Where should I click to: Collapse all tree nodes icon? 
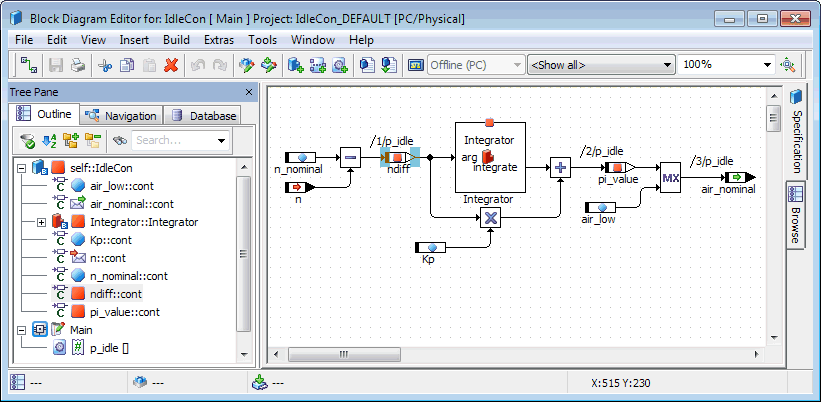coord(93,140)
